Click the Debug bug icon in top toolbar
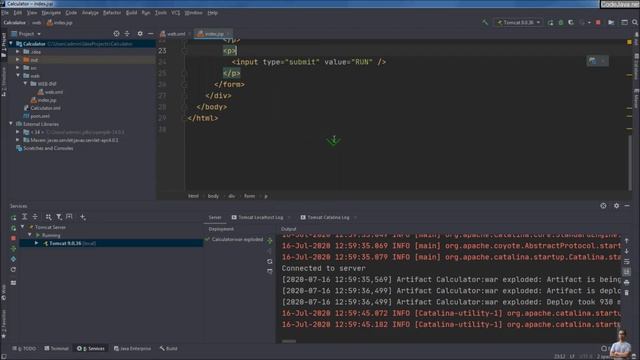This screenshot has height=360, width=640. 561,22
